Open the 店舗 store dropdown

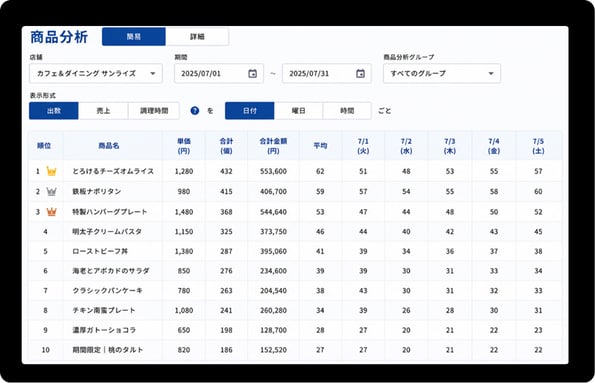(96, 74)
